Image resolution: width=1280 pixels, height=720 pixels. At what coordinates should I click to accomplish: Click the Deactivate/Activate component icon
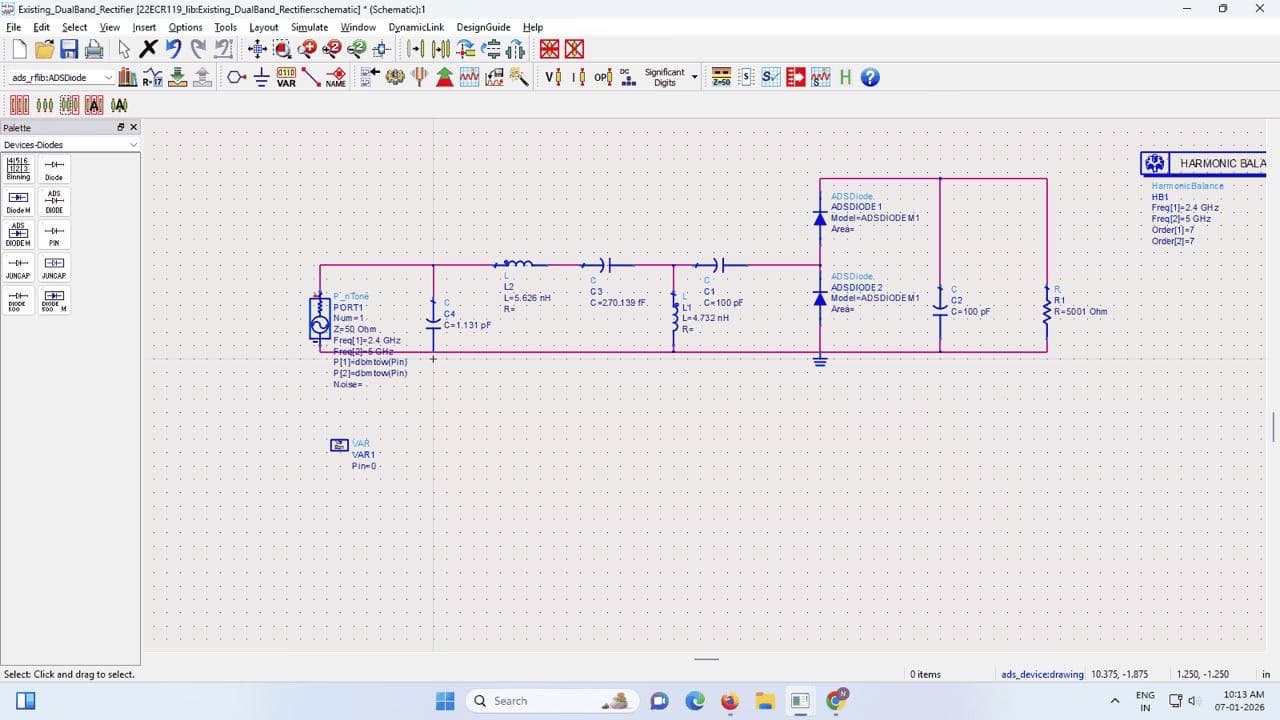click(x=548, y=48)
